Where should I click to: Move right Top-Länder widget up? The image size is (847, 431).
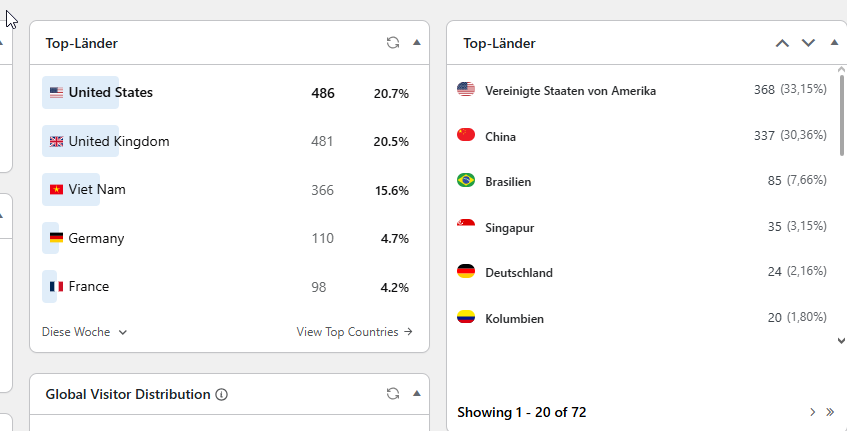point(782,43)
